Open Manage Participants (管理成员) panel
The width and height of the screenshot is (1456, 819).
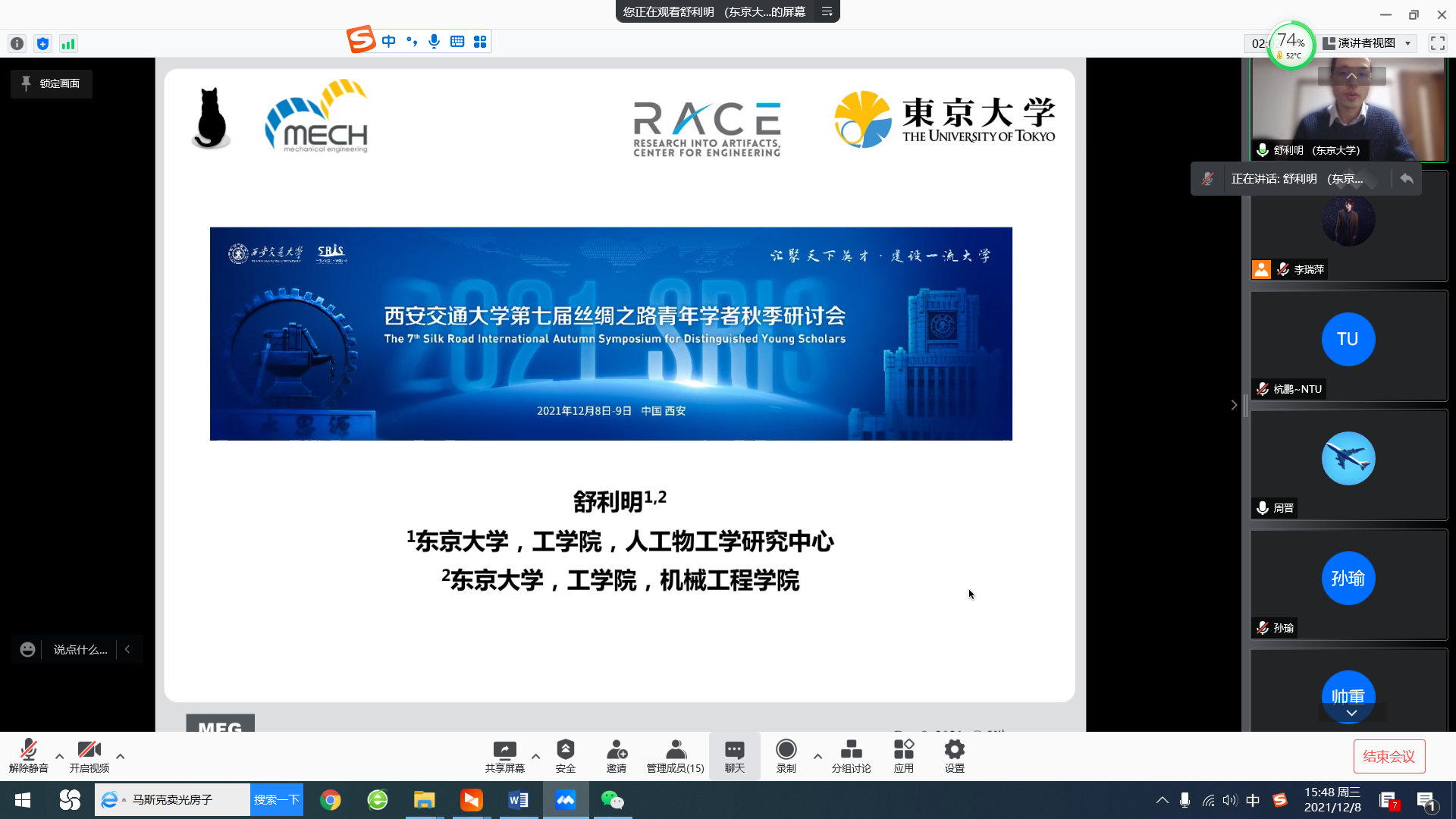coord(675,750)
